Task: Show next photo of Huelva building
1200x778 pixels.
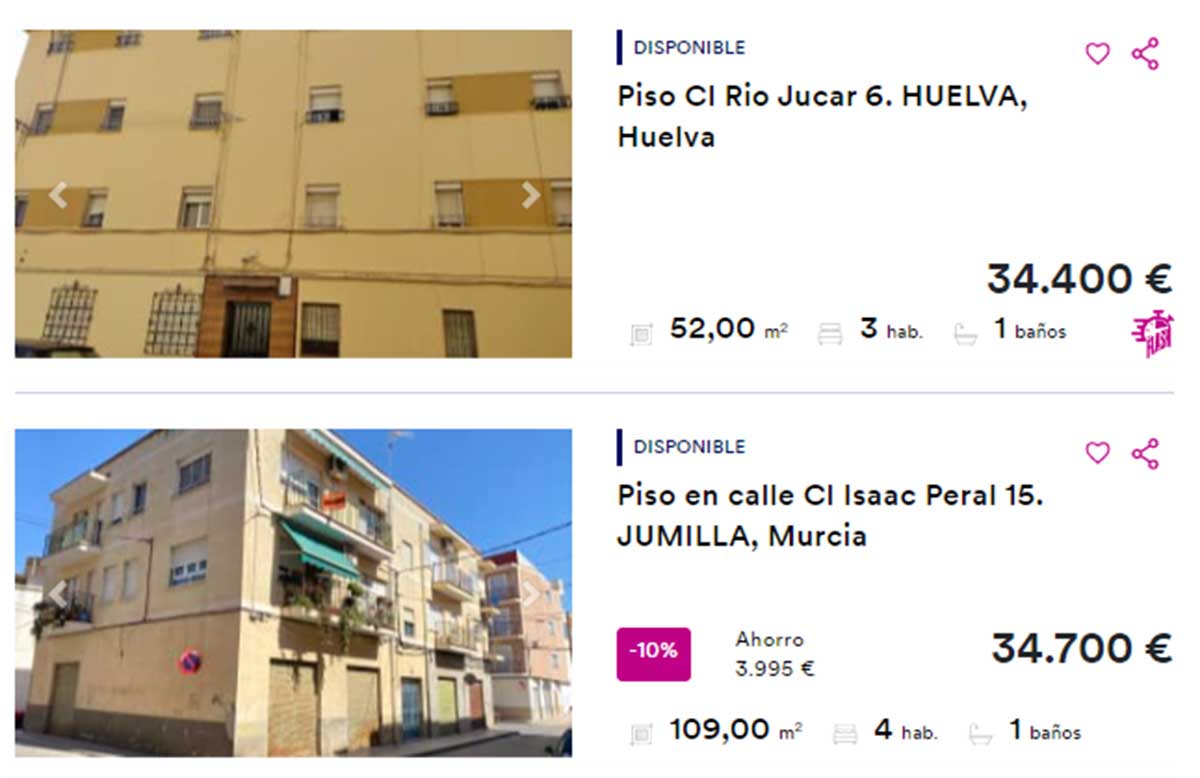Action: click(530, 195)
